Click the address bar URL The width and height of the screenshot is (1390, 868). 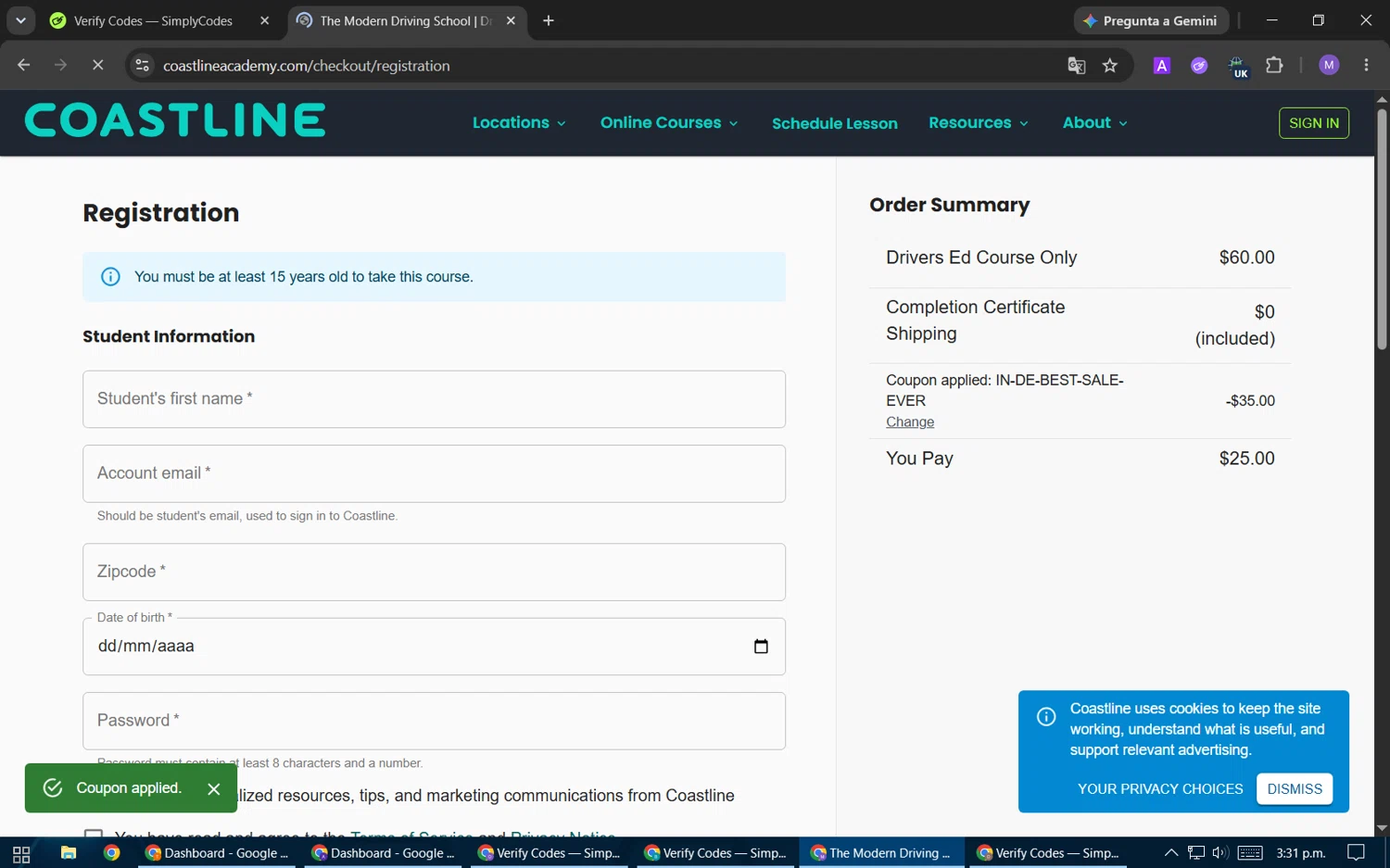[x=307, y=66]
